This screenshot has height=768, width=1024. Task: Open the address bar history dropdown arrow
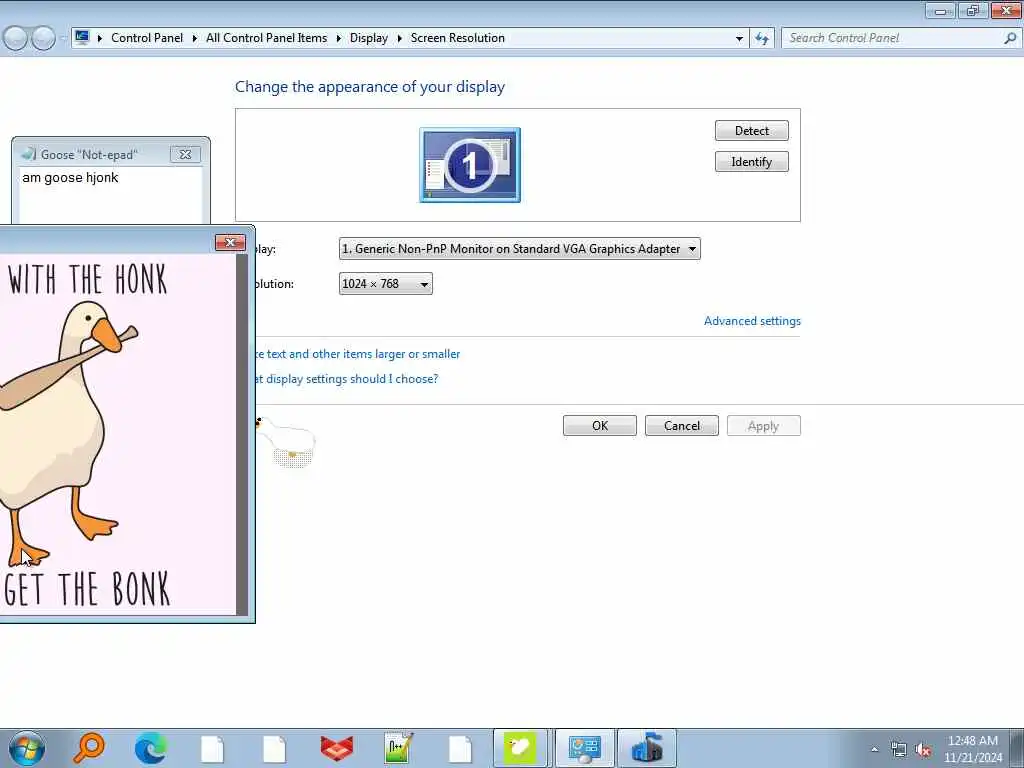[x=739, y=39]
